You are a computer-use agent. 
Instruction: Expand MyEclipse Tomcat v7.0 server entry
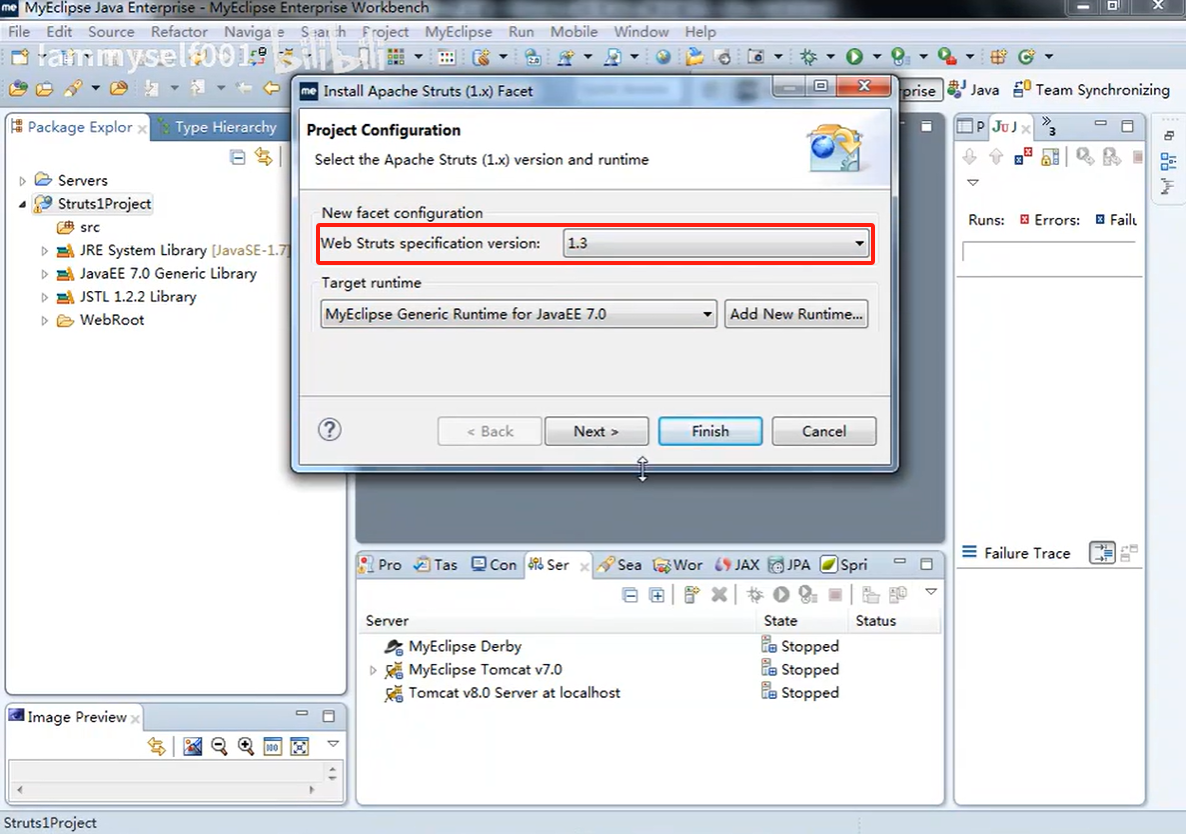click(373, 670)
